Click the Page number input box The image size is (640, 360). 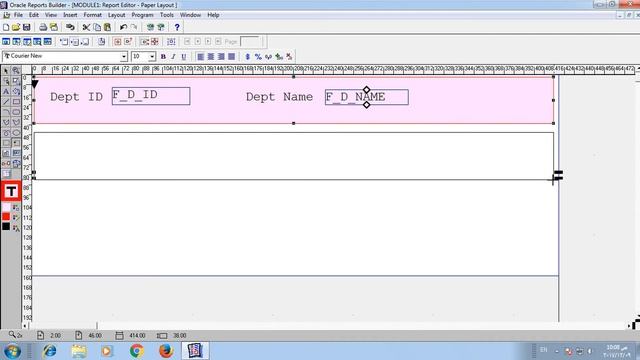point(250,42)
